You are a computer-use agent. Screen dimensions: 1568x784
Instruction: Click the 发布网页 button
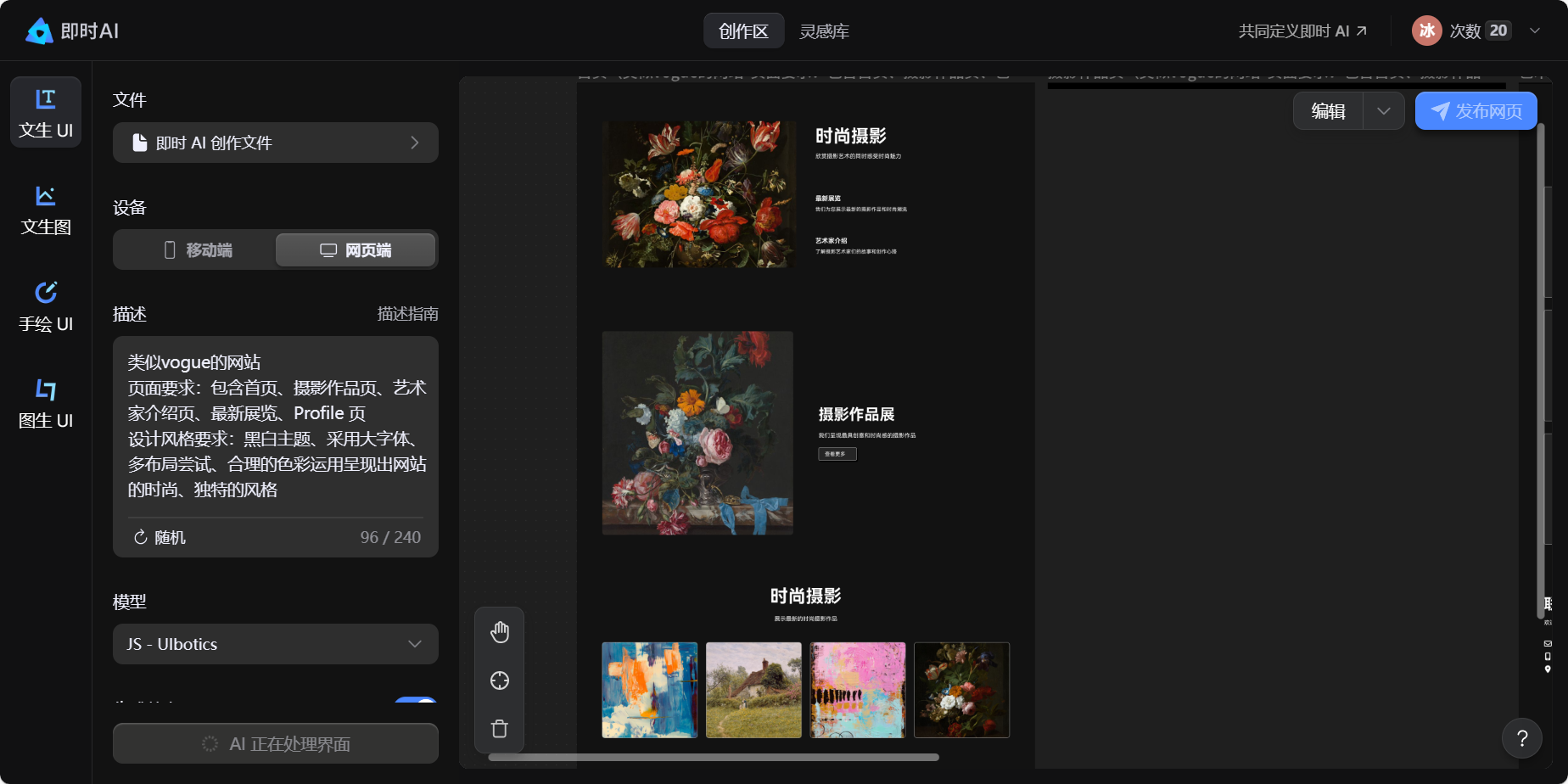tap(1476, 111)
